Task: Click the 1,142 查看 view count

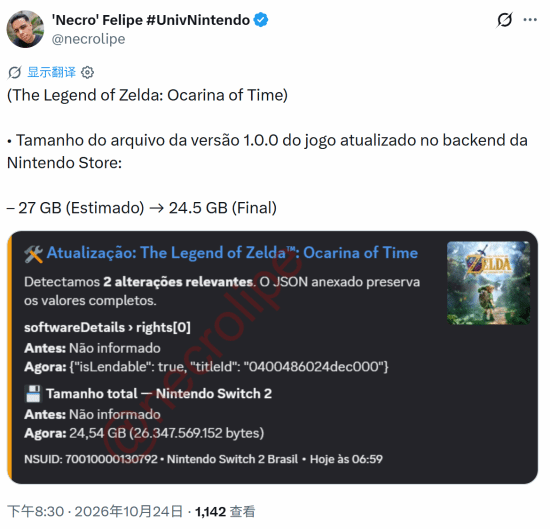Action: [225, 512]
